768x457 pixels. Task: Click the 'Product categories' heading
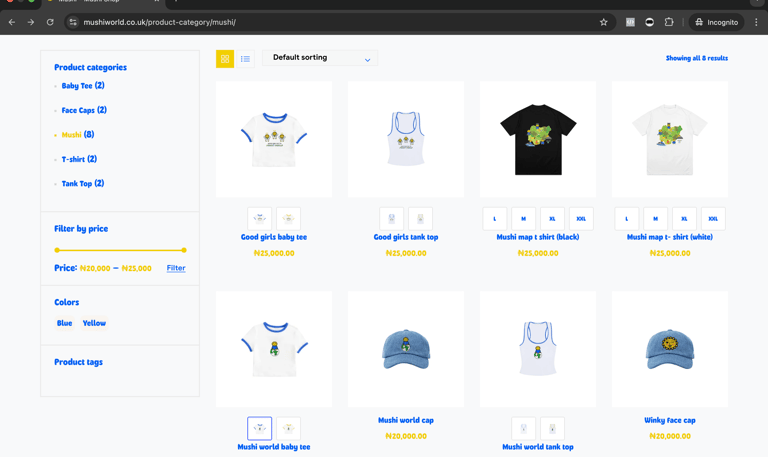coord(90,68)
